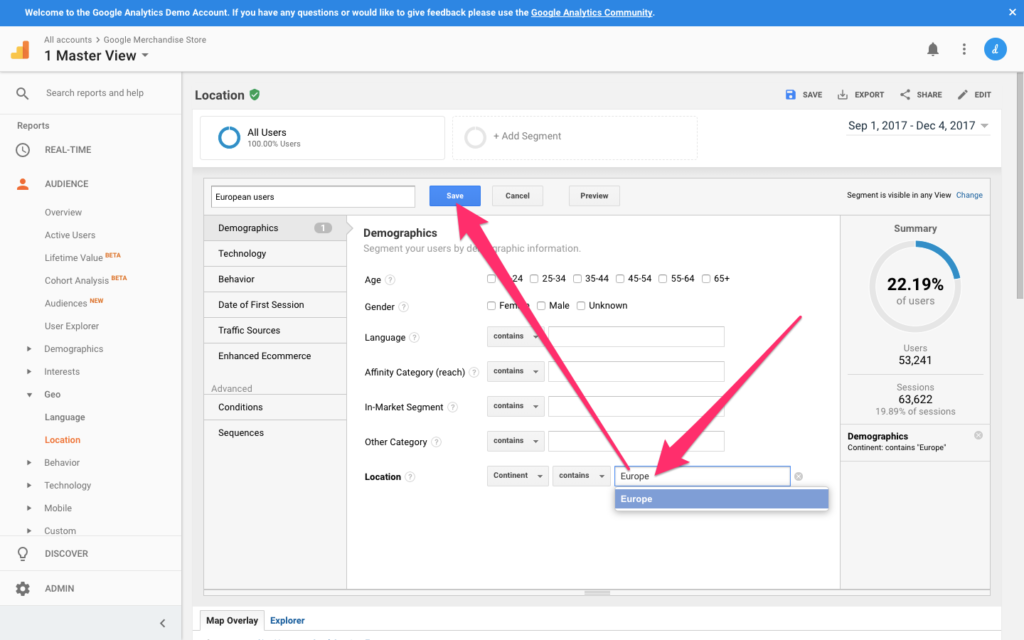Enable the 65+ age checkbox

[707, 278]
